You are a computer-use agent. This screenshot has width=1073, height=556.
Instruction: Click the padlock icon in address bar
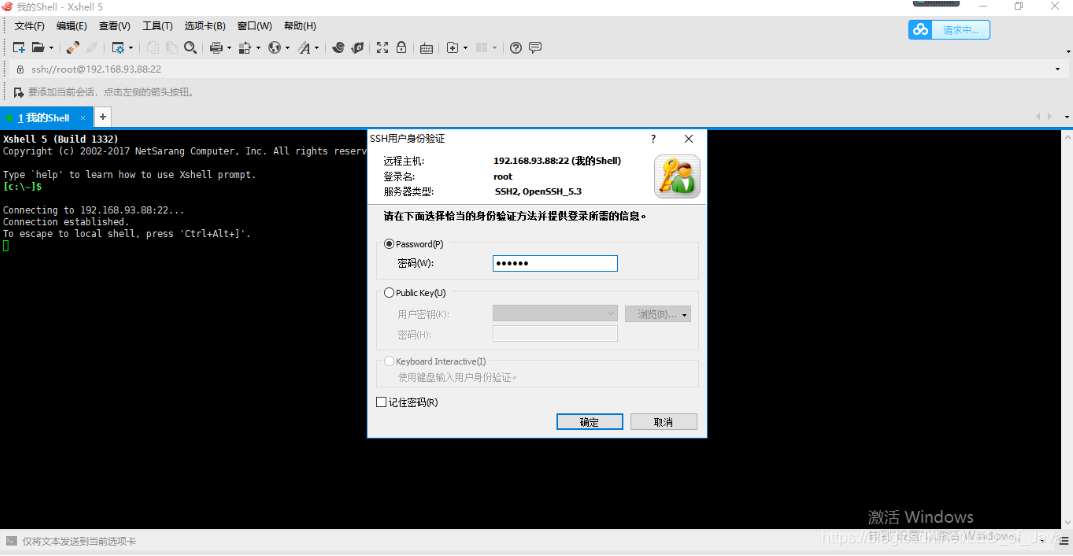click(x=20, y=69)
